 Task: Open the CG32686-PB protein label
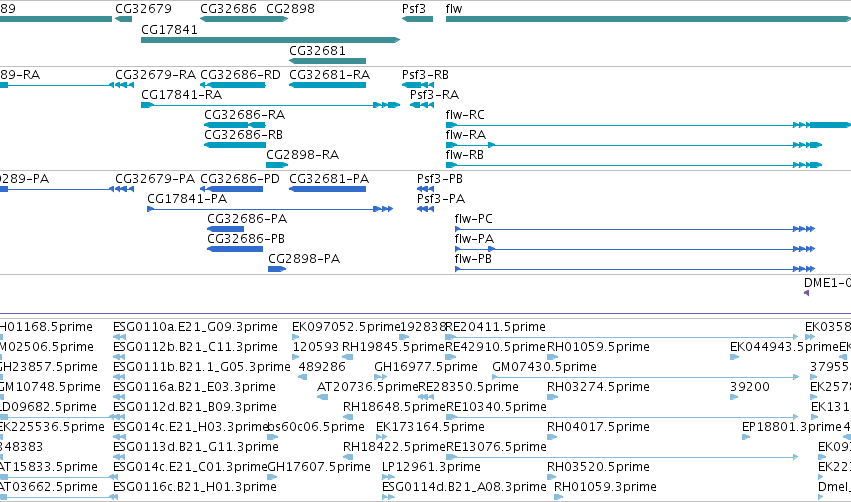(246, 239)
